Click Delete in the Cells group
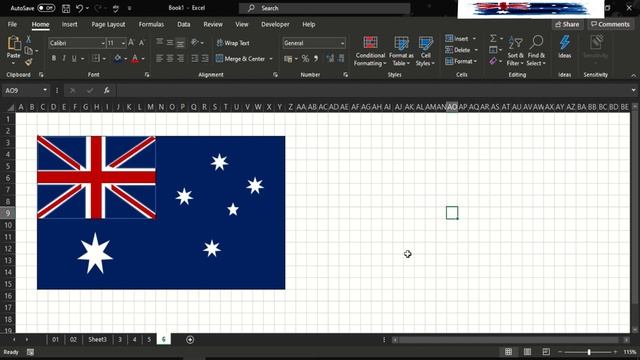Viewport: 640px width, 360px height. 461,50
